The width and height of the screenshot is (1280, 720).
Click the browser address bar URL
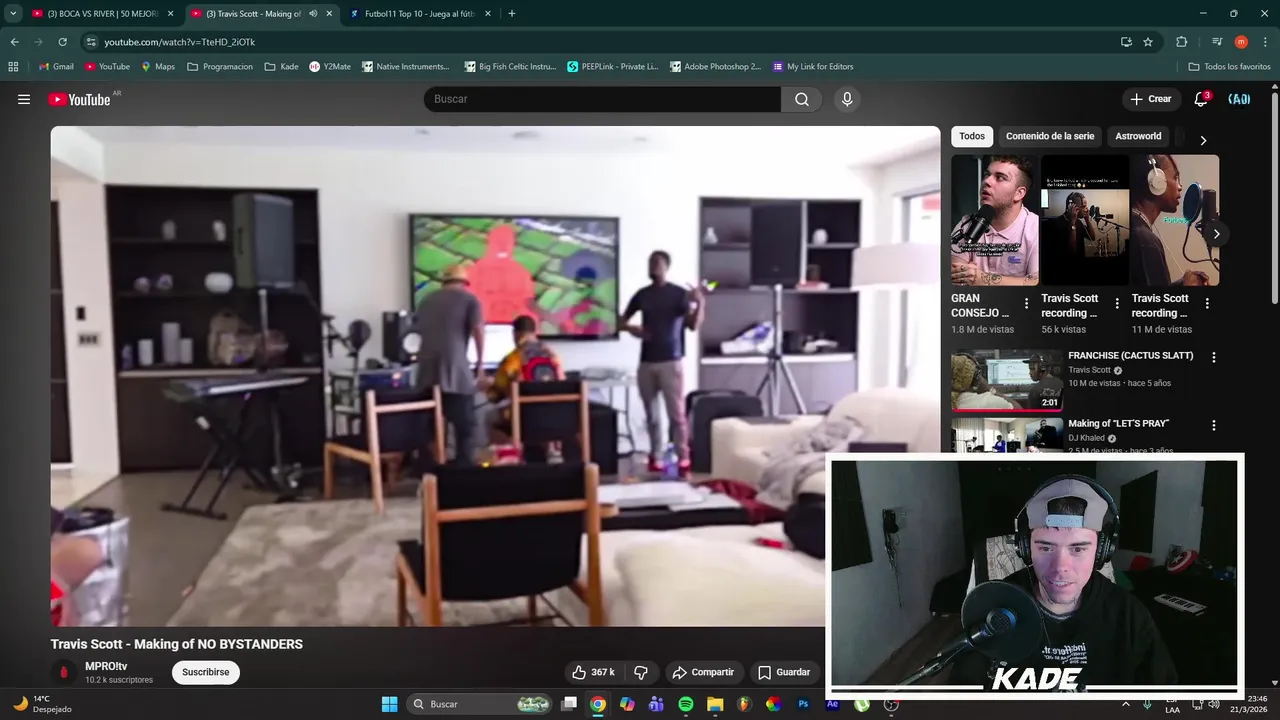click(x=180, y=42)
